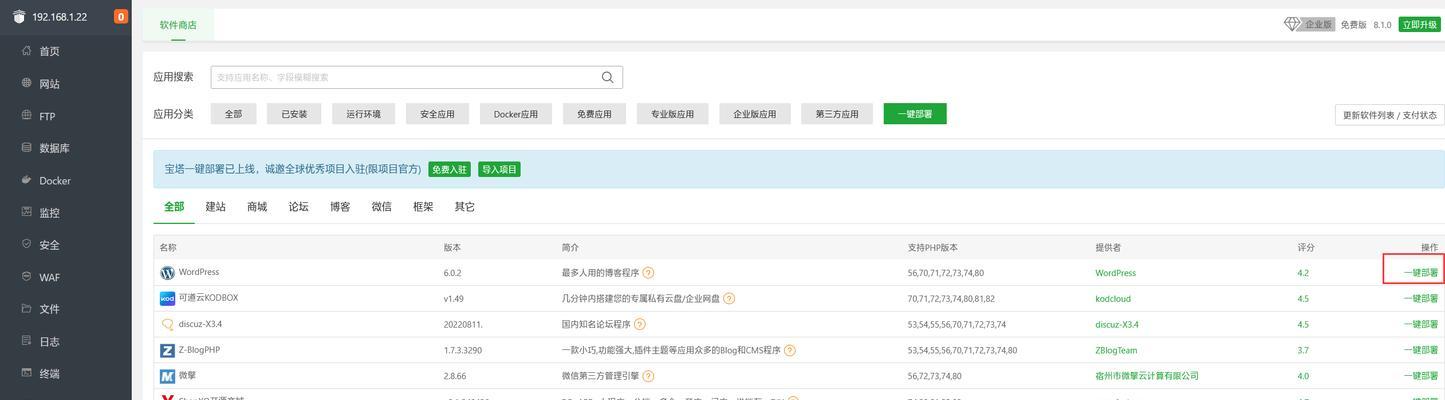Switch to the 其它 sub-tab

coord(464,207)
